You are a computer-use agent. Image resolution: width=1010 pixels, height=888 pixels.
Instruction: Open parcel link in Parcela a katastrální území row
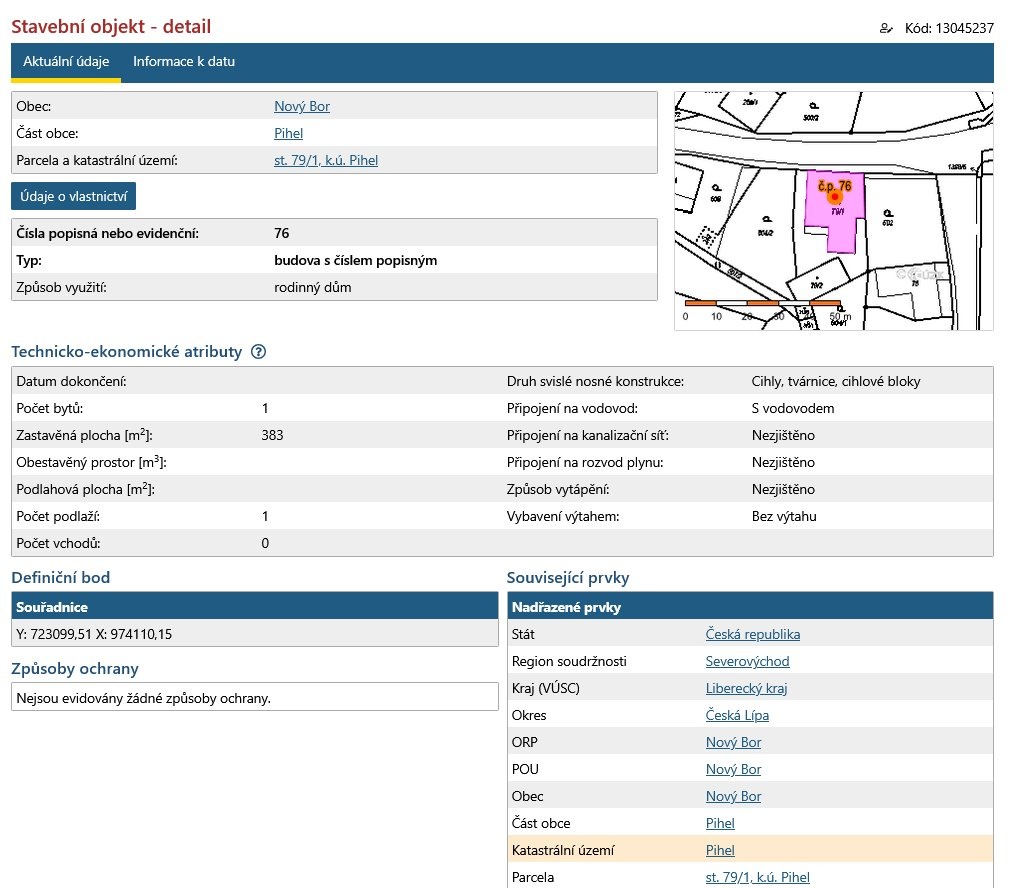coord(325,160)
